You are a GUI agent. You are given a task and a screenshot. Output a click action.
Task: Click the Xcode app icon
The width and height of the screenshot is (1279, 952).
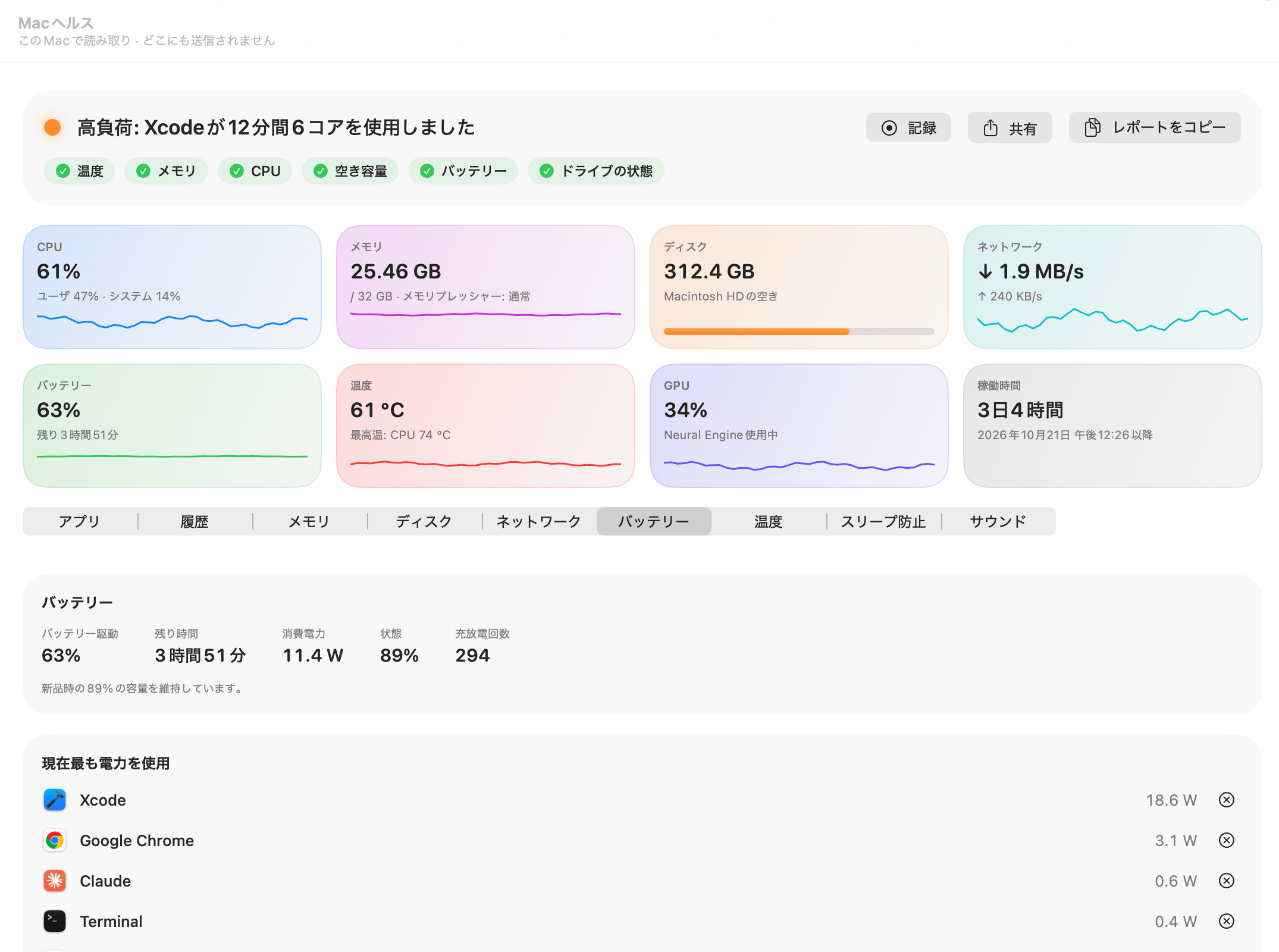click(55, 800)
